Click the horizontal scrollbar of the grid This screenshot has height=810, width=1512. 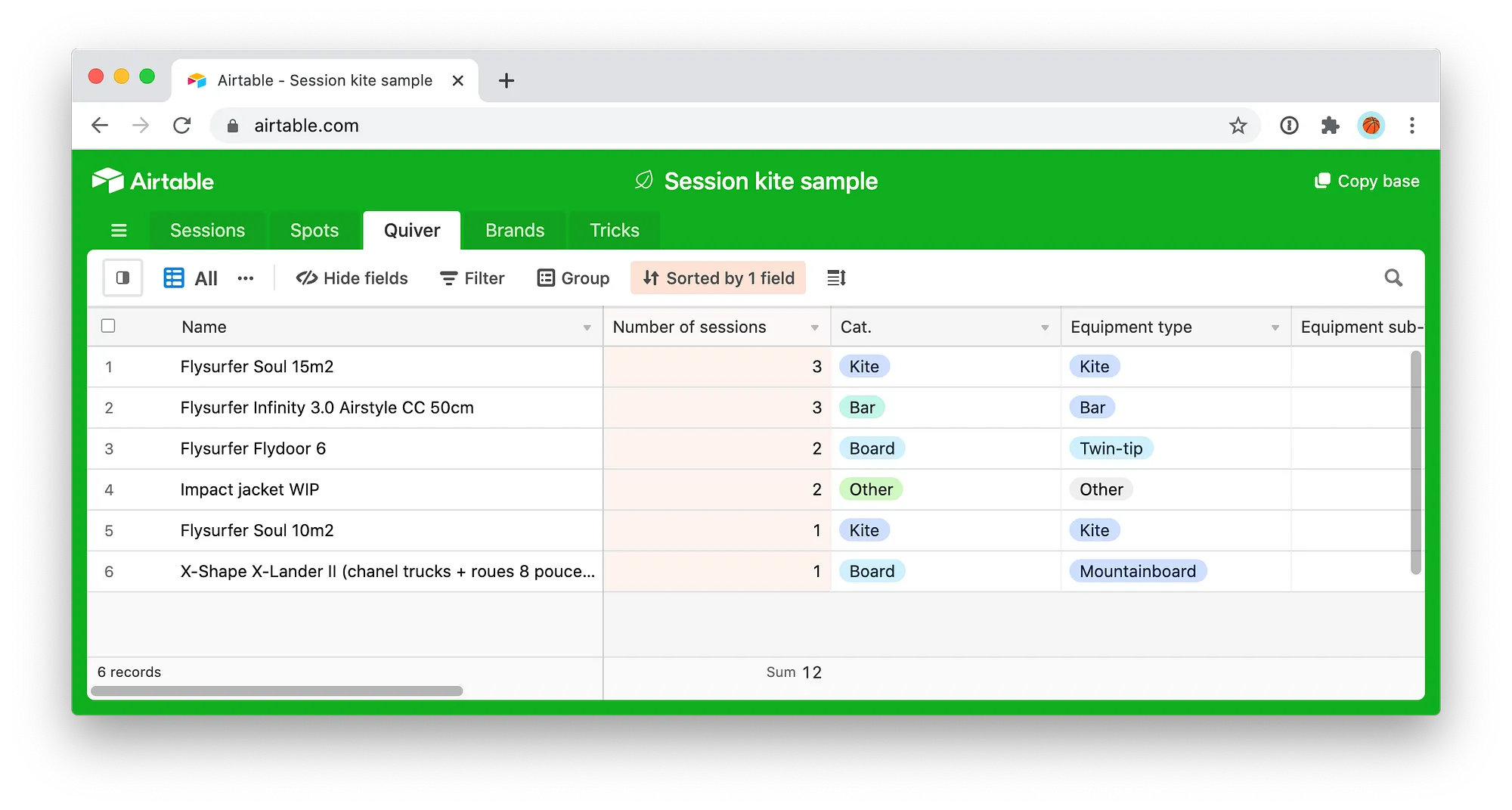coord(277,691)
